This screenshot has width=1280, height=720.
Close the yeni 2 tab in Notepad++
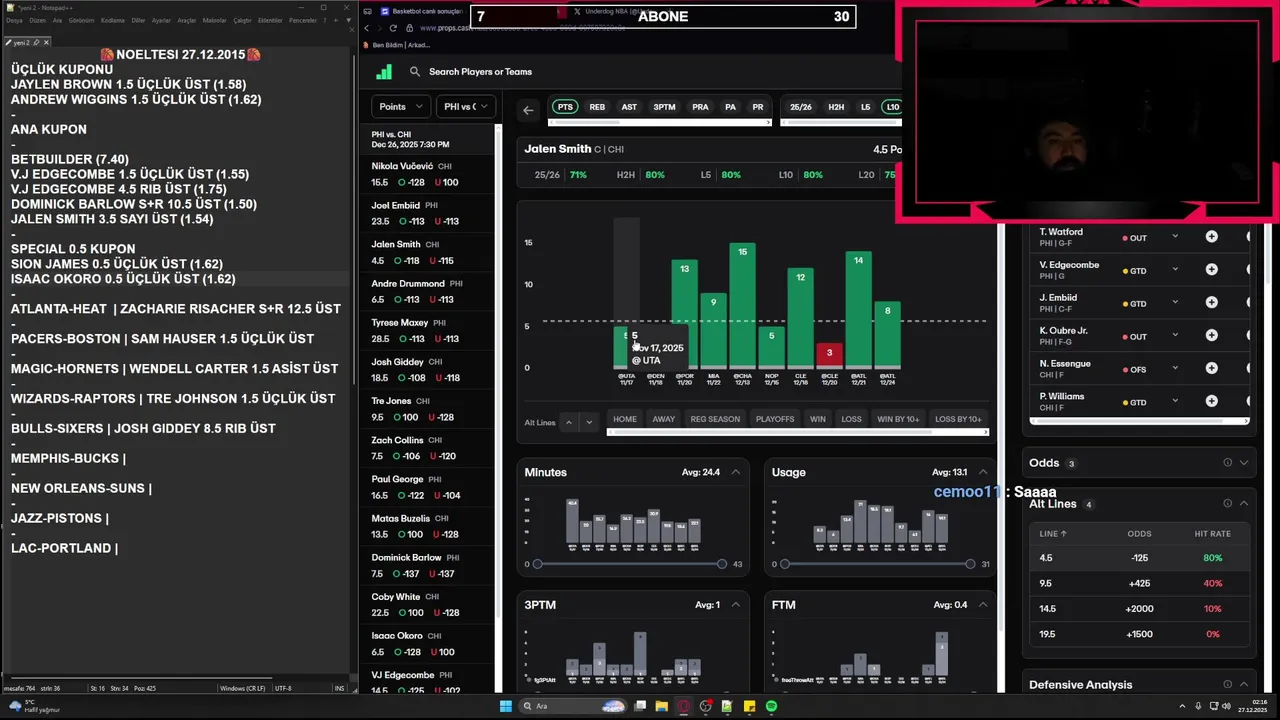(x=46, y=43)
